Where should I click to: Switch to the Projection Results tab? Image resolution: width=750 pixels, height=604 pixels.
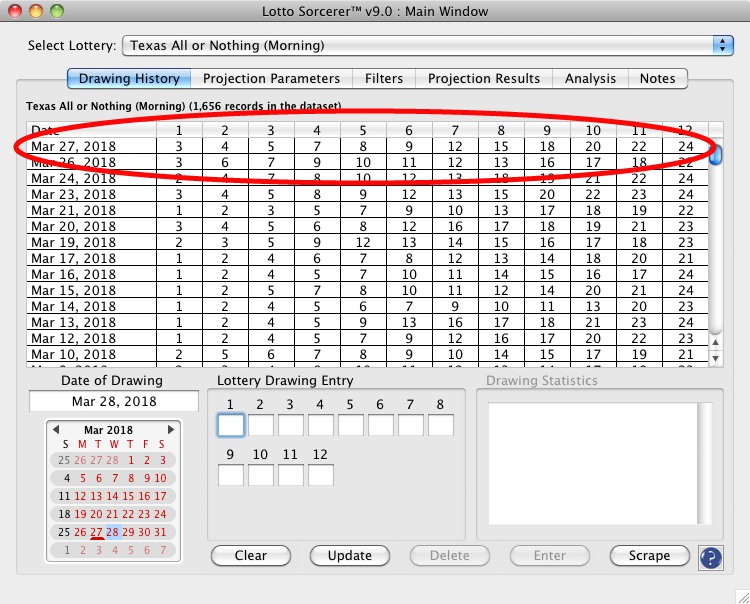(x=484, y=78)
